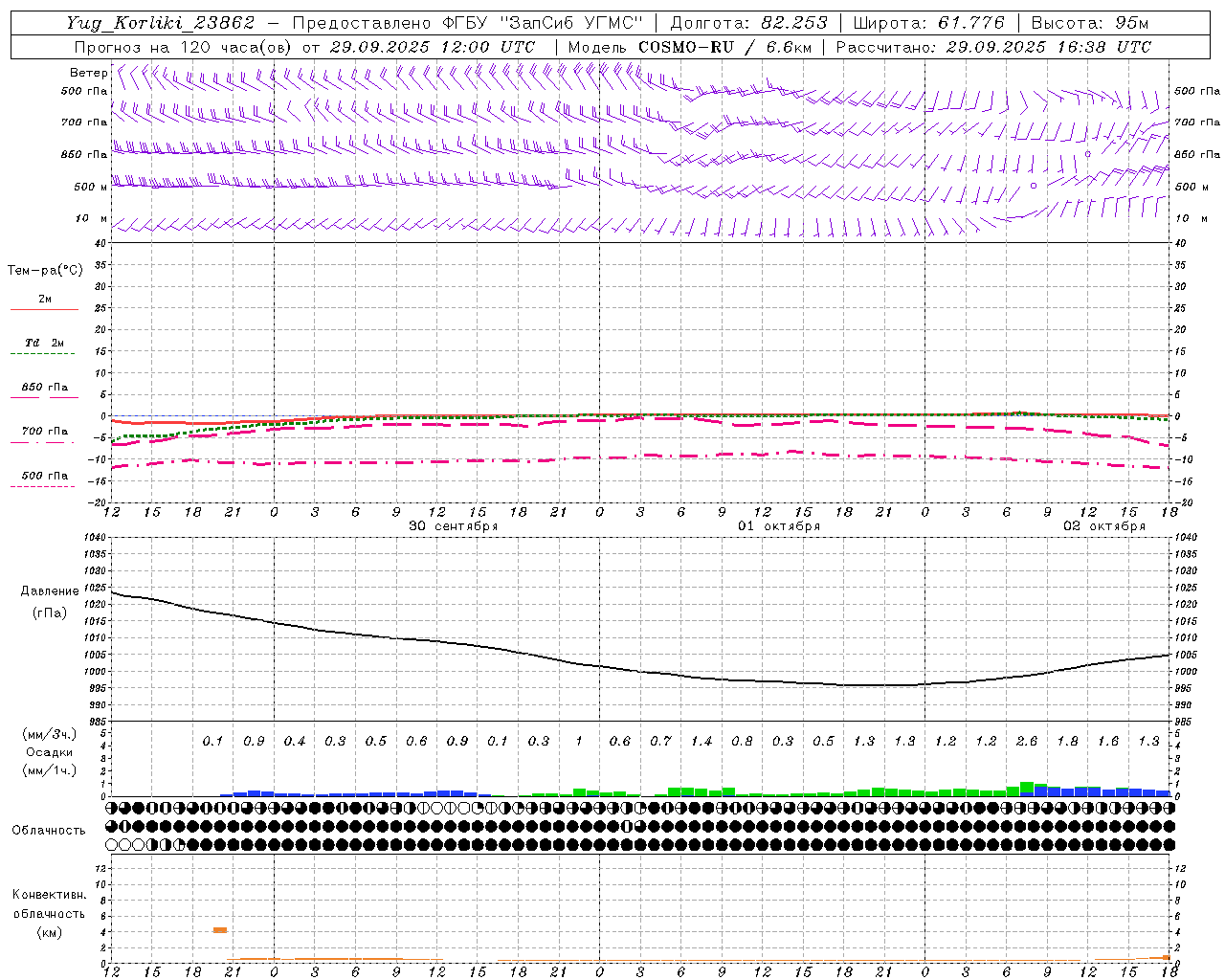Screen dimensions: 1225x980
Task: Click the Рассчитано: 29.09.2025 16:38 UTC timestamp
Action: (993, 47)
